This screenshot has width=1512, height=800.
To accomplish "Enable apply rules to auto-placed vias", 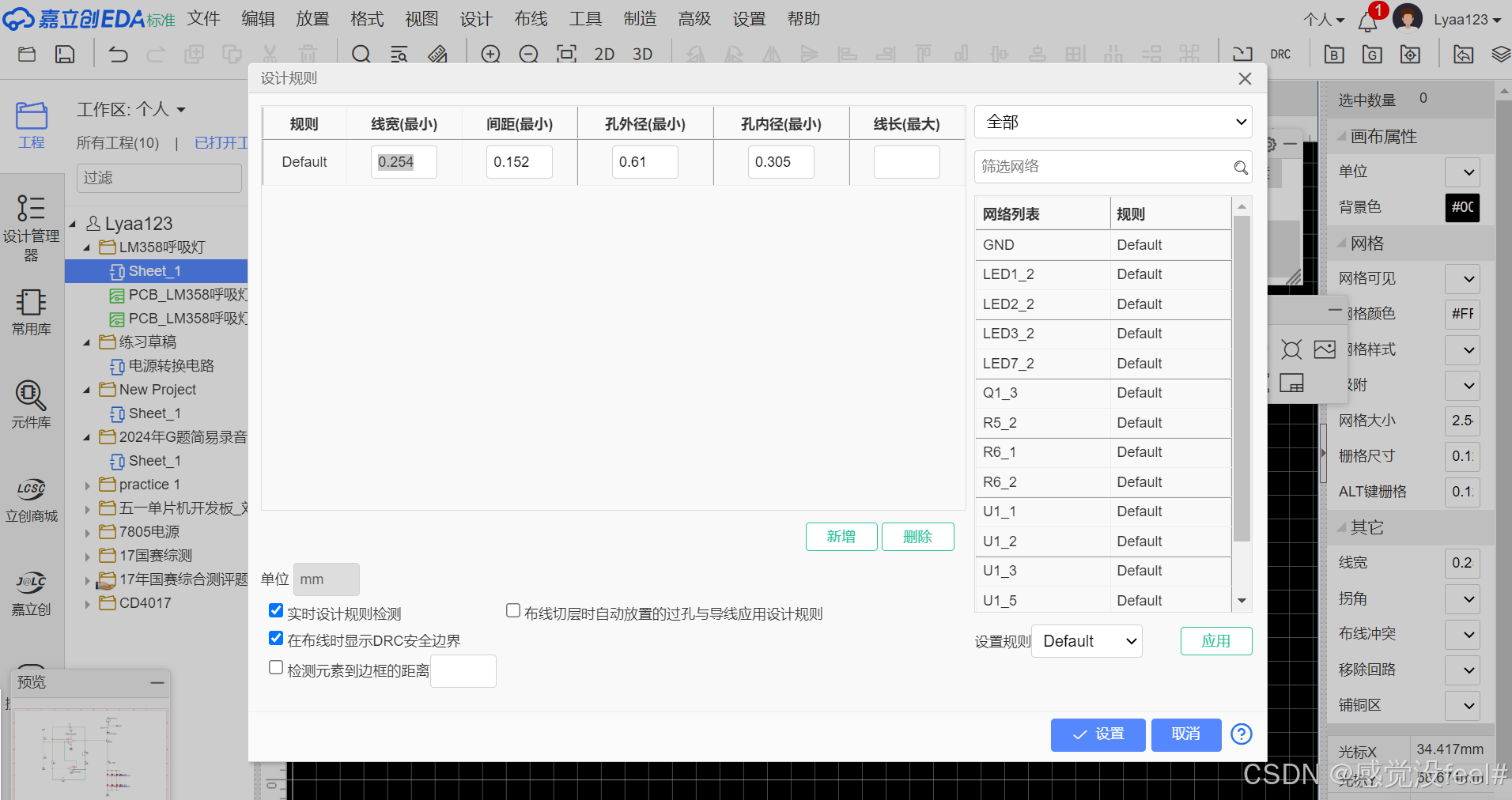I will tap(513, 610).
